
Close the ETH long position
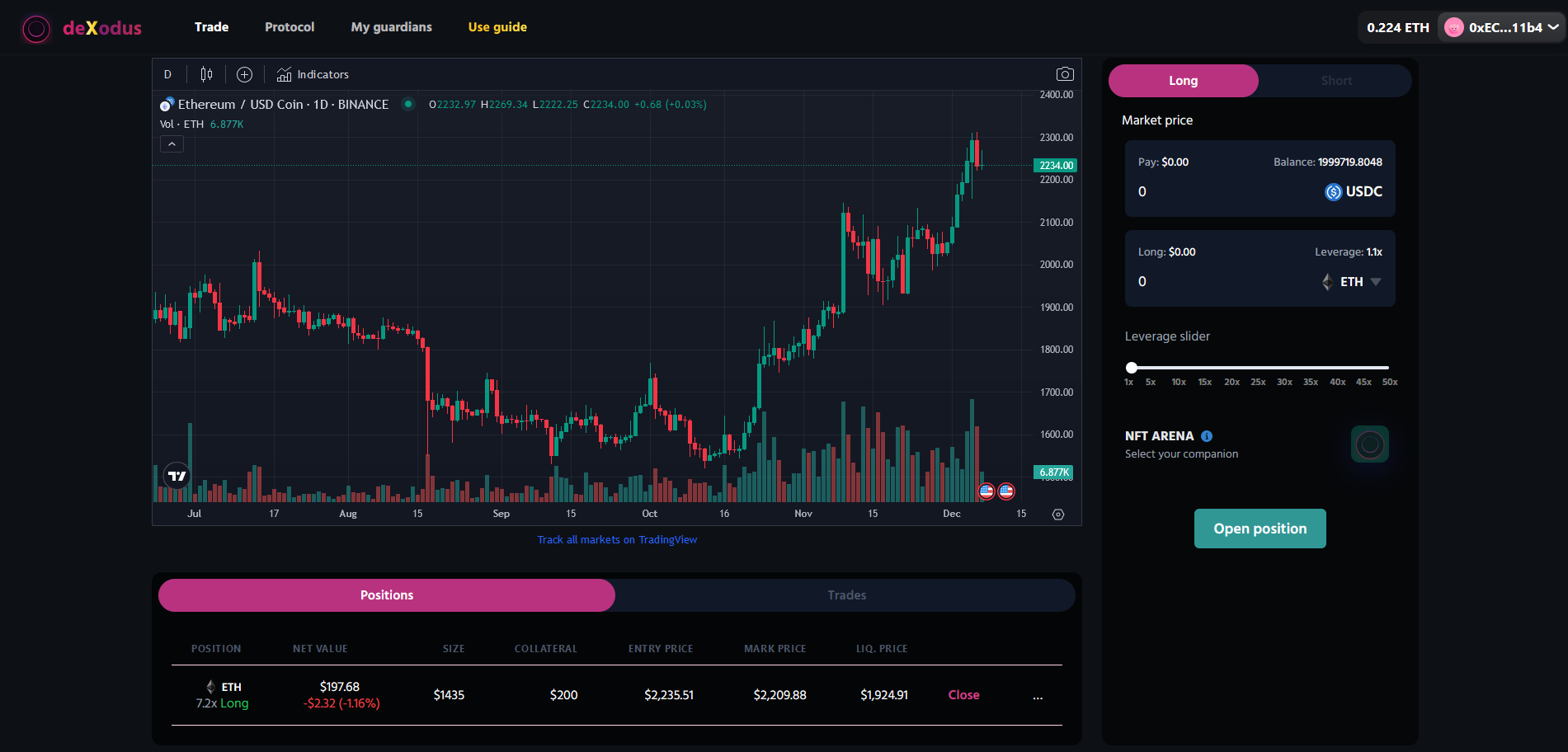(963, 695)
